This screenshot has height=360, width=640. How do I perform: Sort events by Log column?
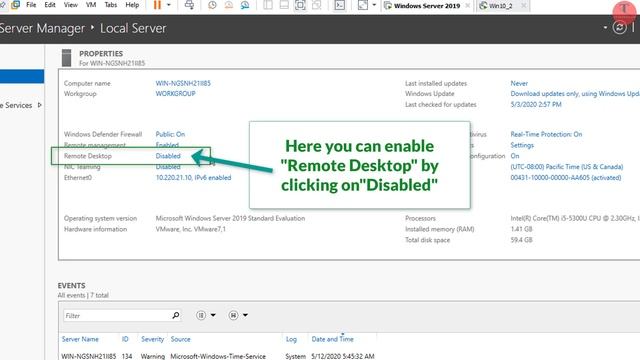(291, 339)
